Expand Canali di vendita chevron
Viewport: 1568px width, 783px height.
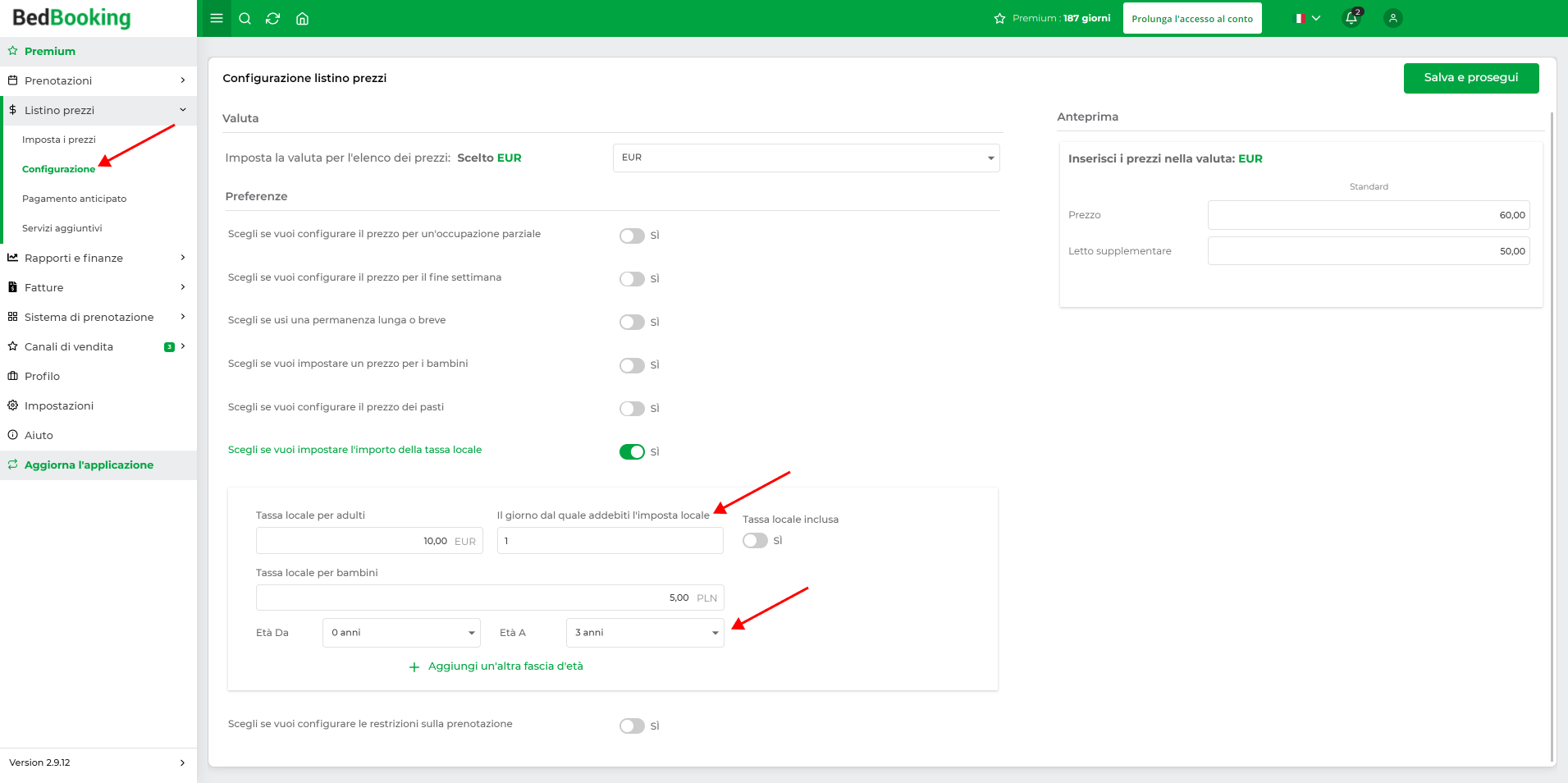click(183, 346)
